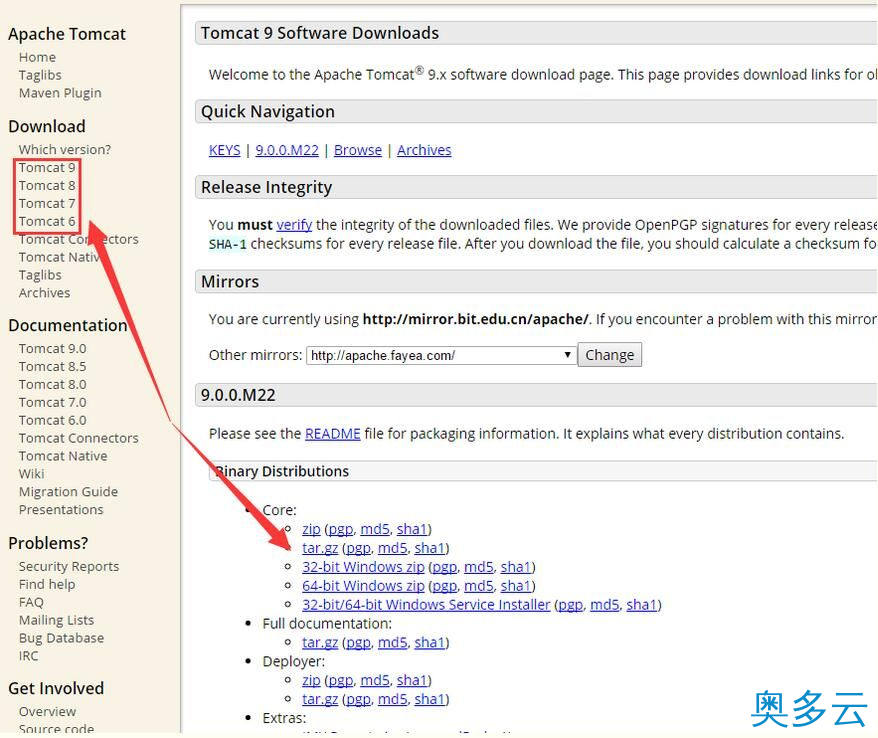The height and width of the screenshot is (738, 878).
Task: Download 64-bit Windows zip
Action: (x=363, y=586)
